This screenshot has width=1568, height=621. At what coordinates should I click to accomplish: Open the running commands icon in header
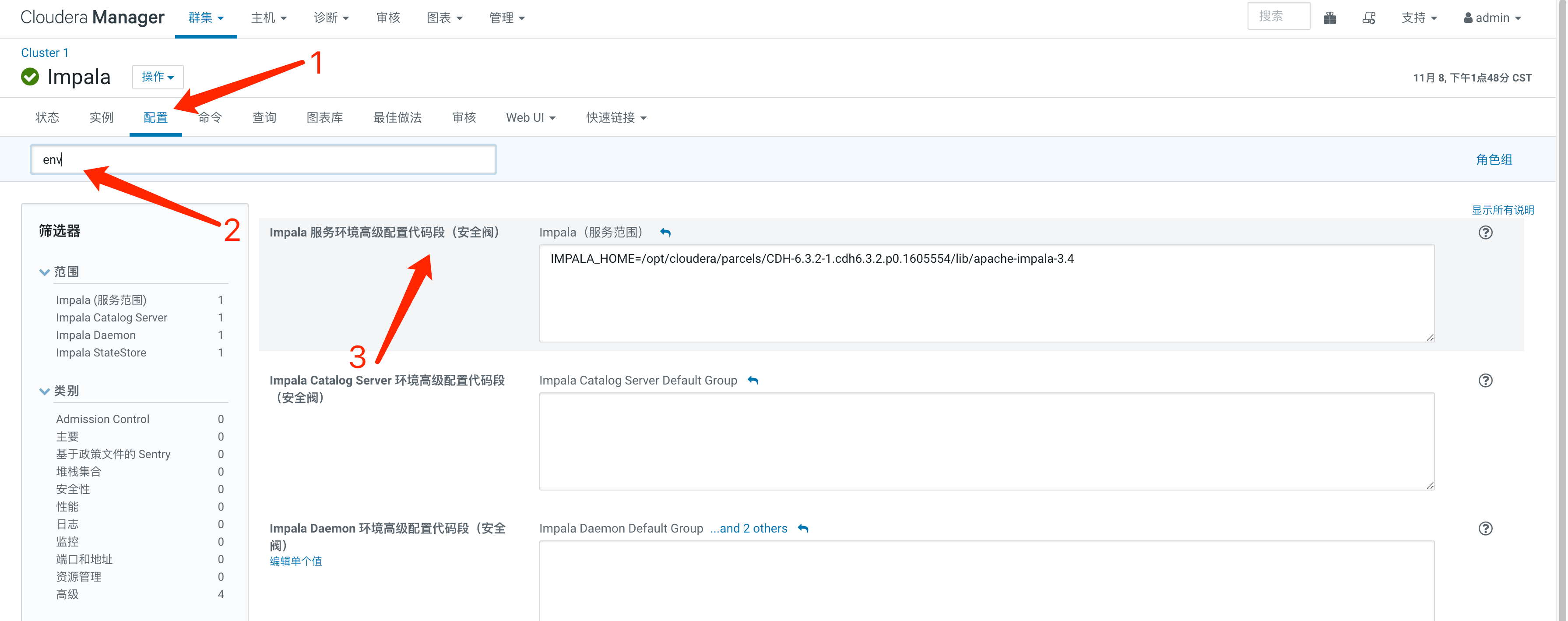[1369, 18]
